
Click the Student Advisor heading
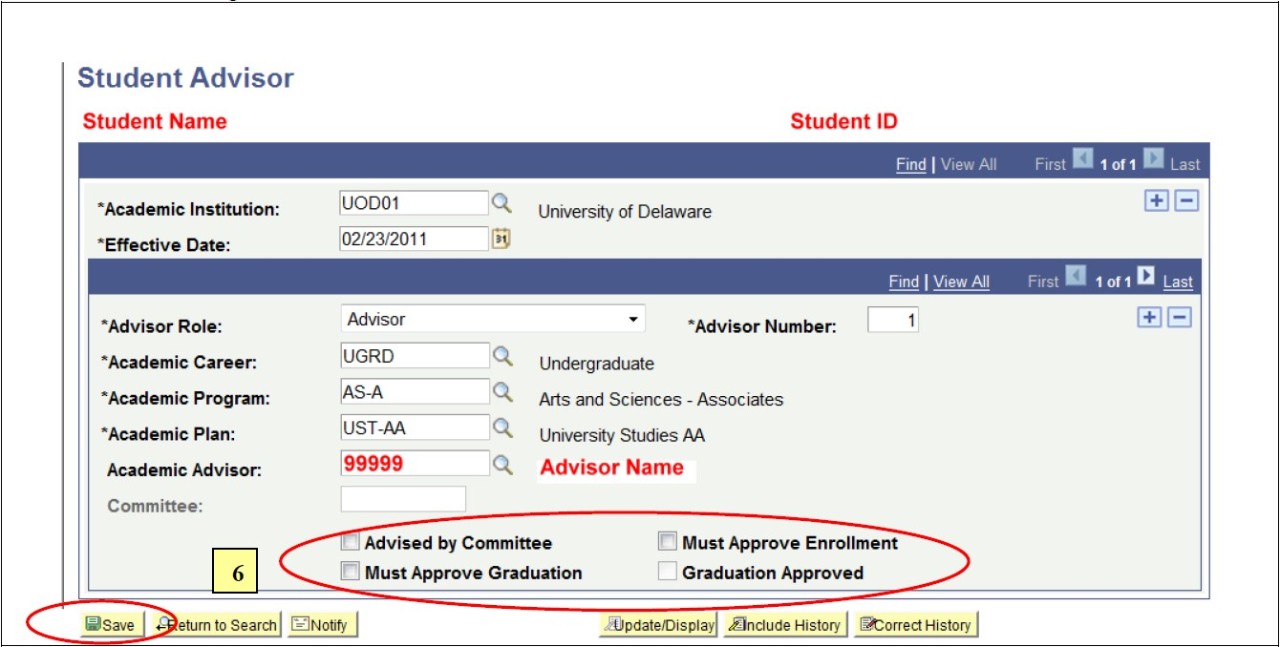pos(186,78)
